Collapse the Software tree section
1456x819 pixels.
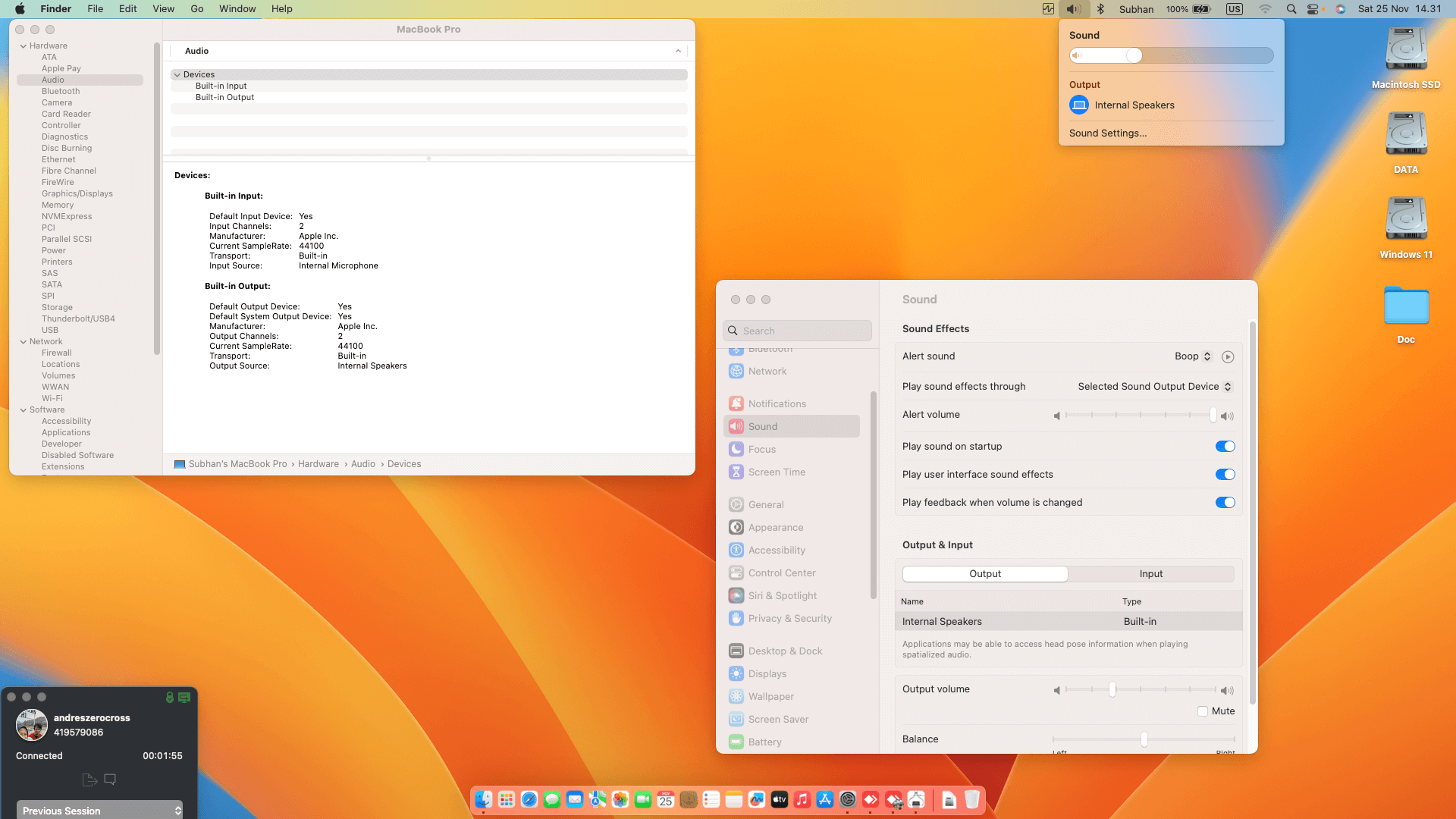coord(24,409)
